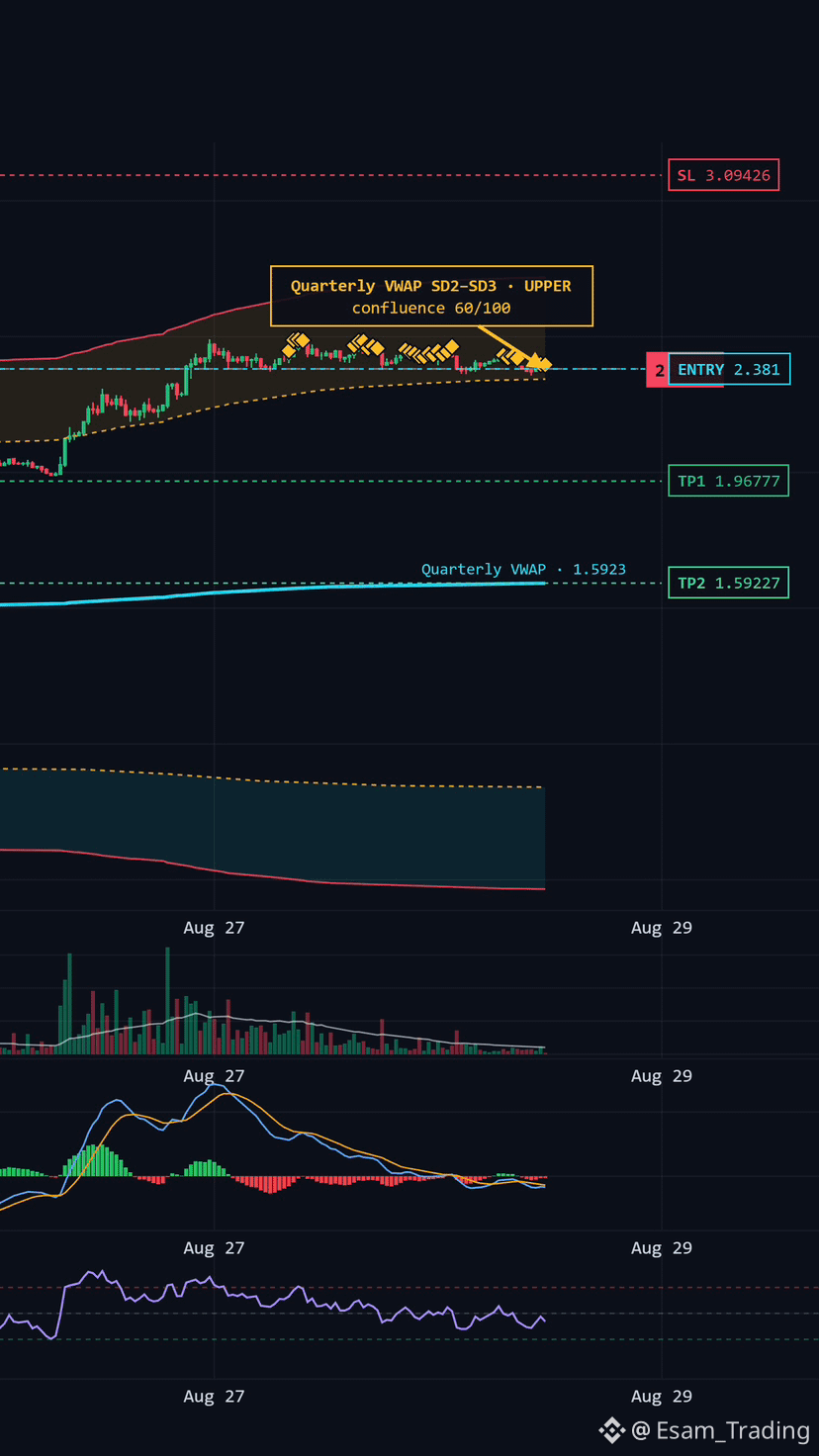Click the TP1 1.96777 target label

point(728,481)
